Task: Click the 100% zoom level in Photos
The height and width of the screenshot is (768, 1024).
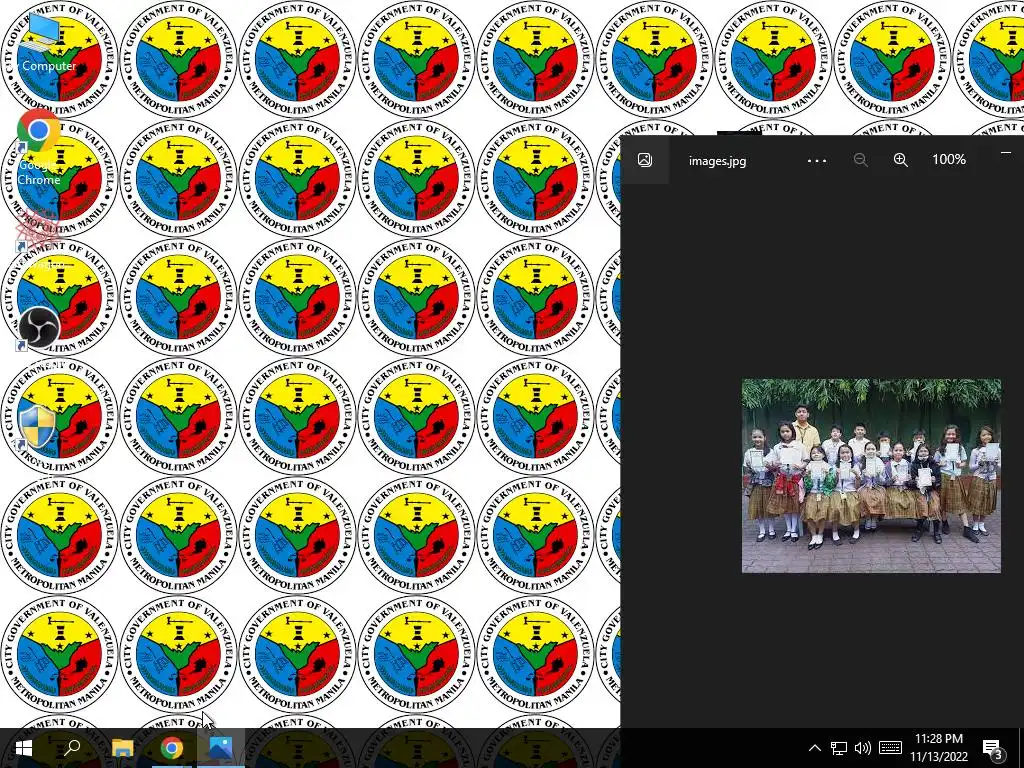Action: 949,159
